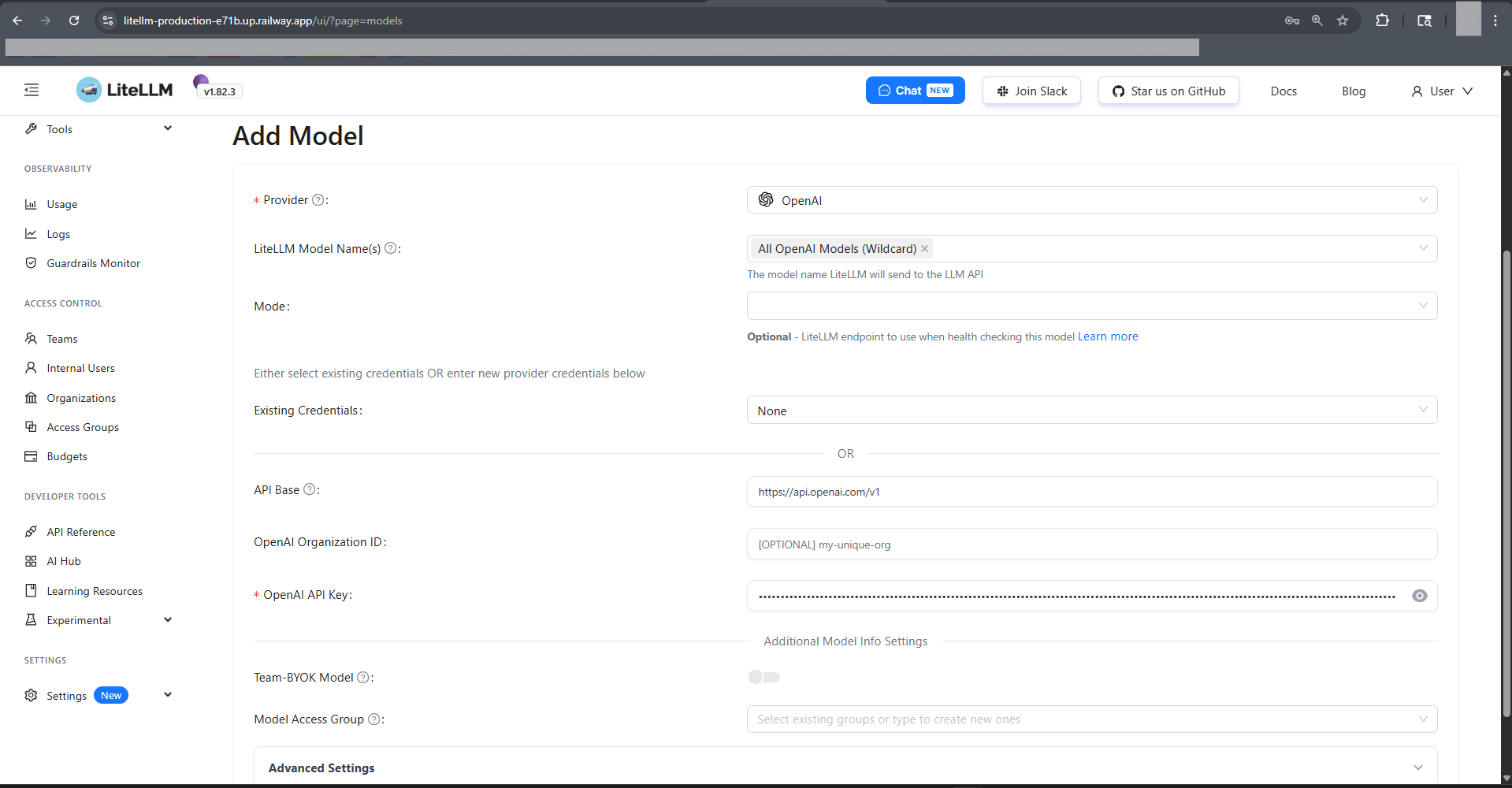Enable the Team-BYOK Model switch
Image resolution: width=1512 pixels, height=788 pixels.
click(x=763, y=676)
